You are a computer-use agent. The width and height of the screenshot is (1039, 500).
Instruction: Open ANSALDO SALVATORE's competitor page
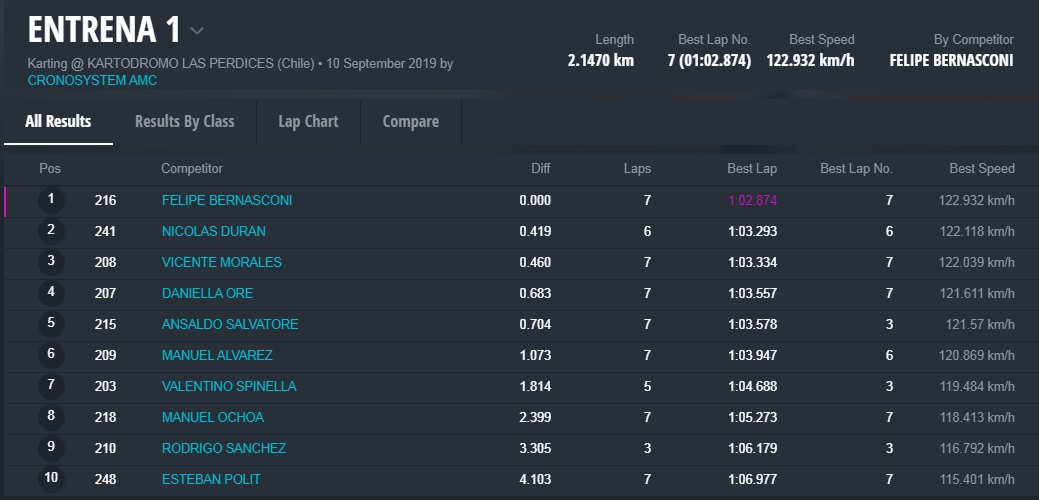click(x=230, y=324)
